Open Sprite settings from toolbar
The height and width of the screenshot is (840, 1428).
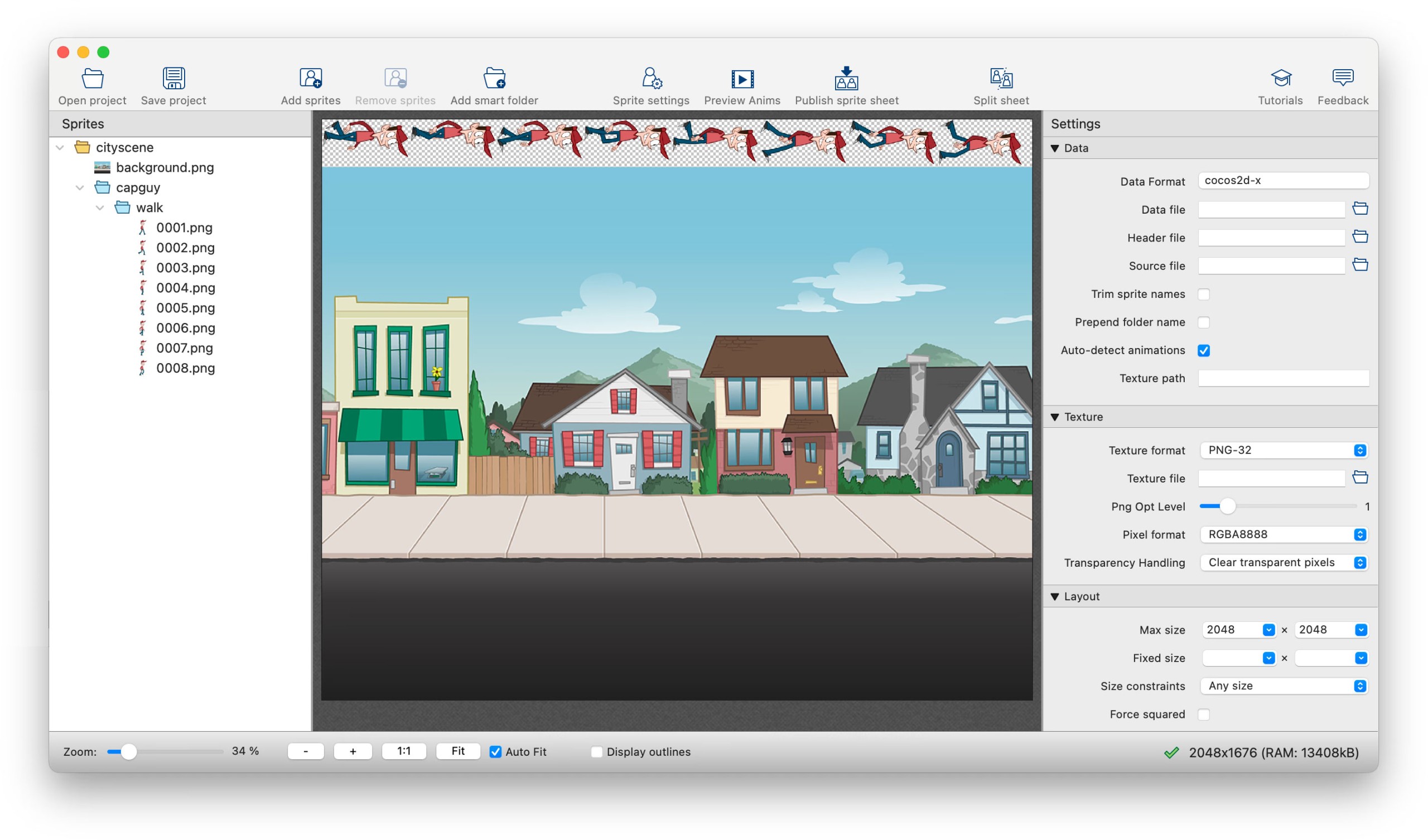[651, 79]
